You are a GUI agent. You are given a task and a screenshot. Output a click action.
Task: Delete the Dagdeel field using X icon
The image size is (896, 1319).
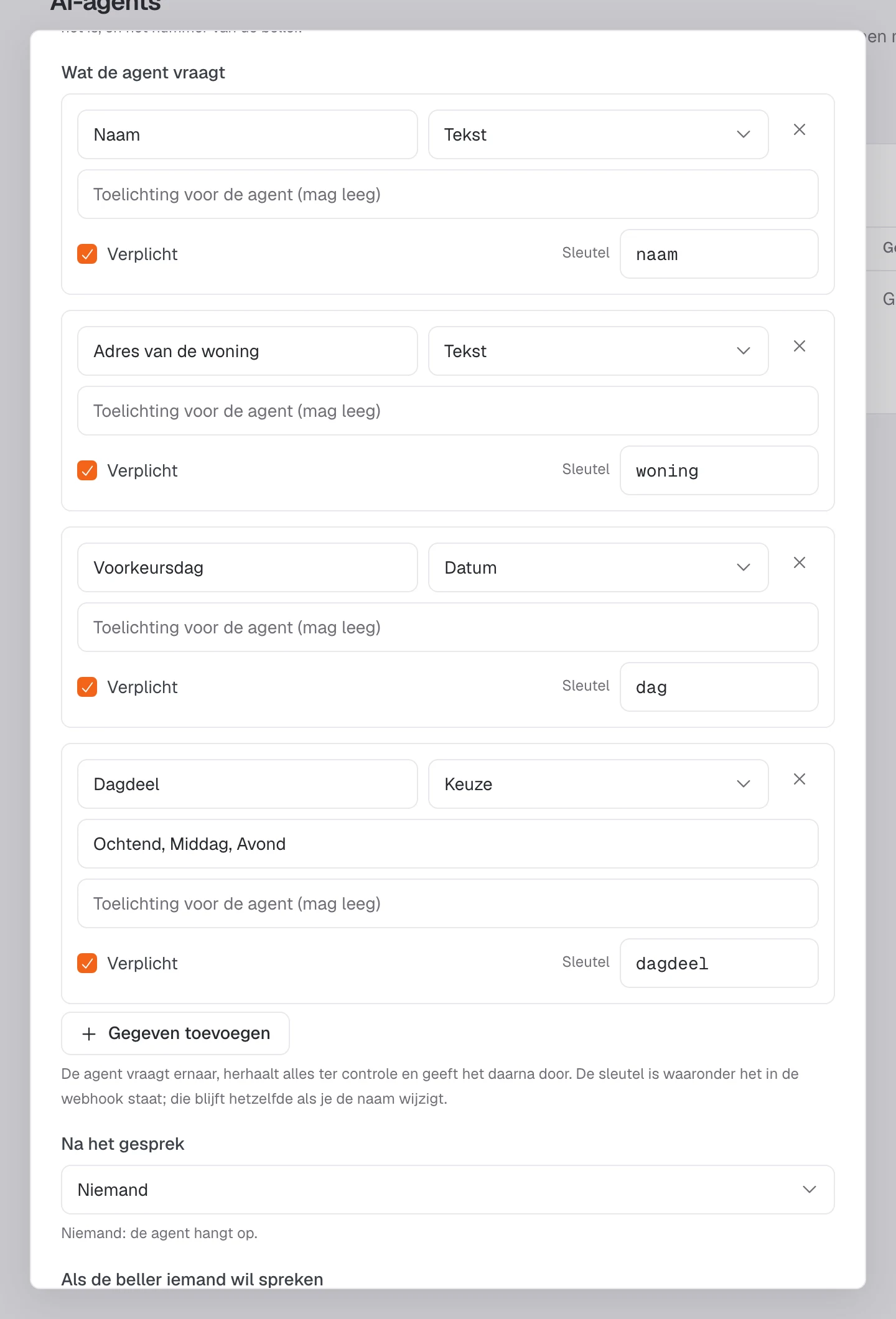(x=800, y=779)
